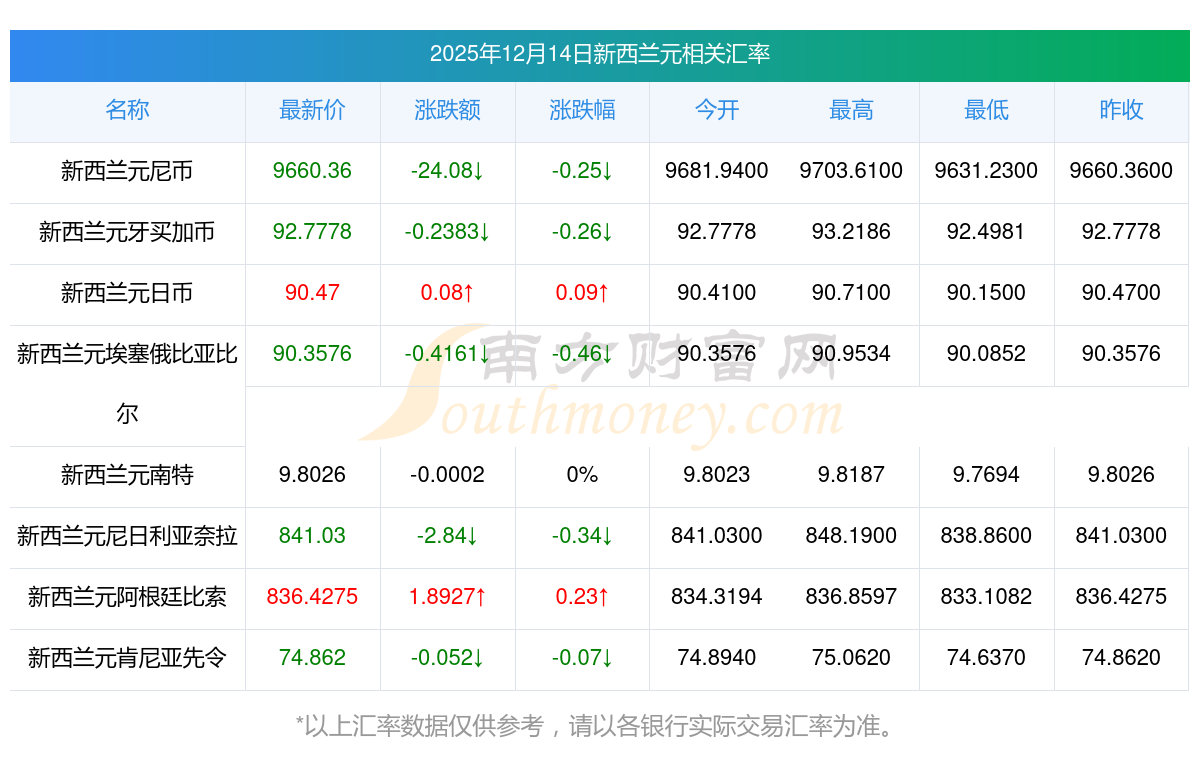The image size is (1200, 757).
Task: Click the red 836.4275 latest price
Action: coord(312,598)
